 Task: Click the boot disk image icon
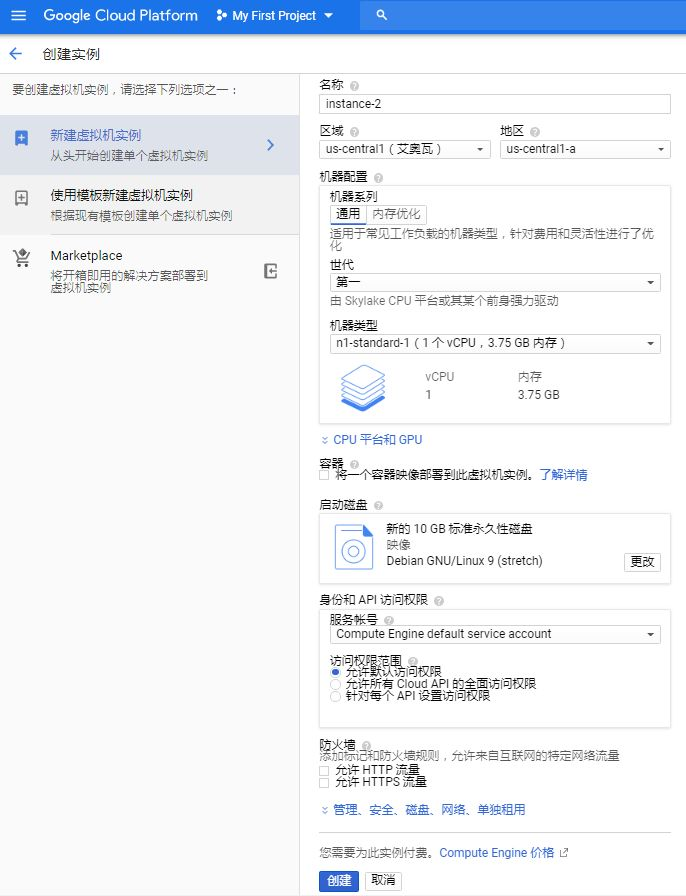point(354,547)
